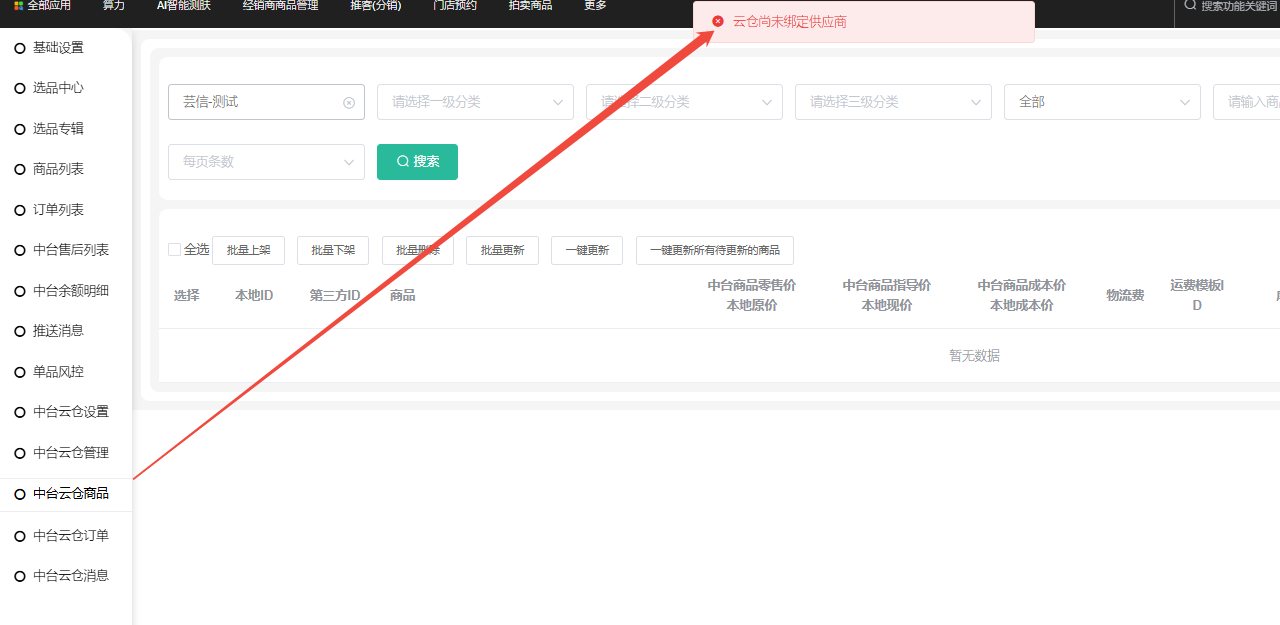Screen dimensions: 1280x625
Task: Select 中台云仓设置 in the sidebar
Action: pyautogui.click(x=70, y=412)
